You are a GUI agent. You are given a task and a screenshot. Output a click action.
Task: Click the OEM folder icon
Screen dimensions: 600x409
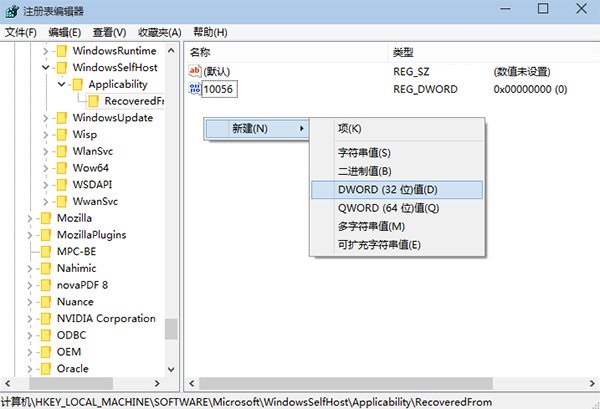(x=46, y=352)
